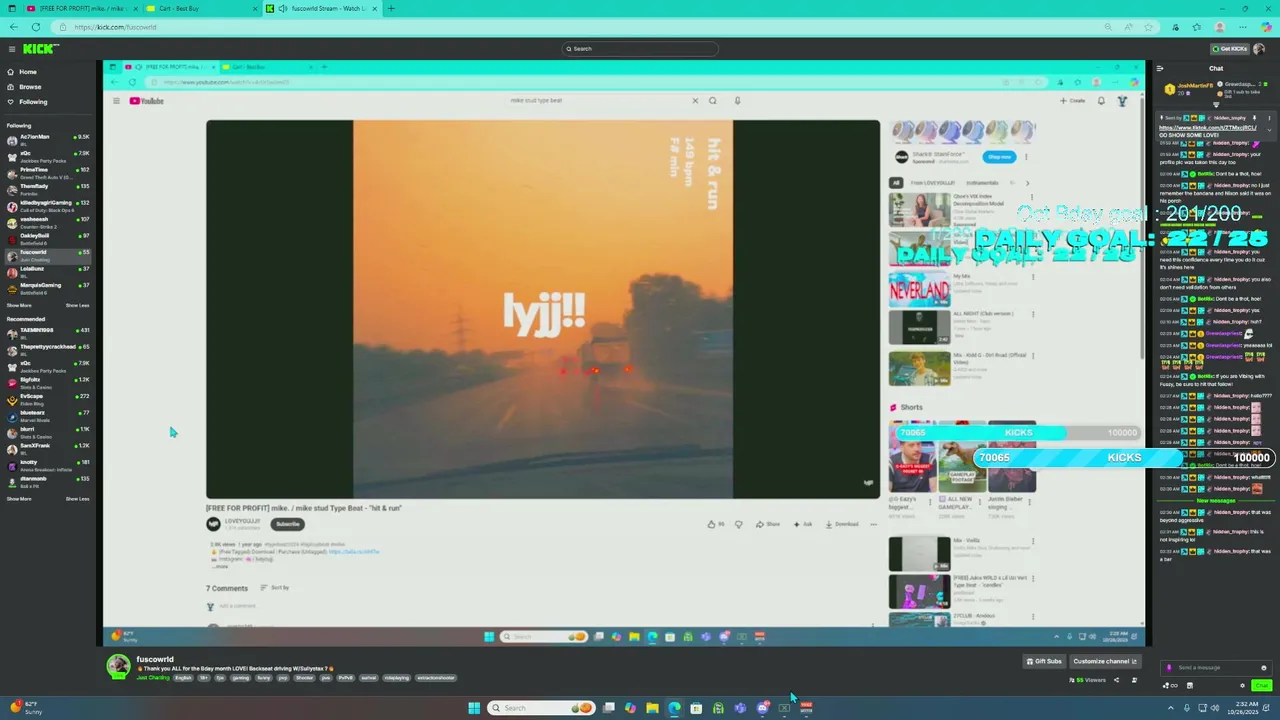1280x720 pixels.
Task: Open a new browser tab
Action: 391,8
